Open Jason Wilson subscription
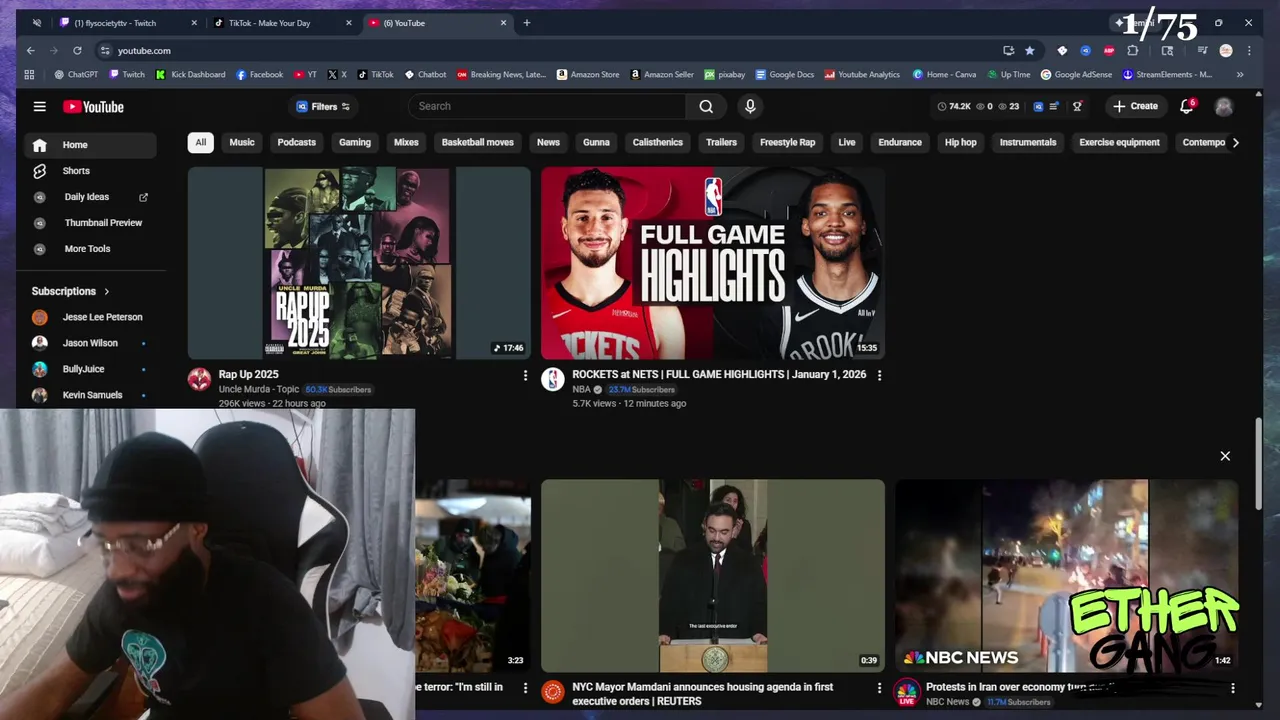The height and width of the screenshot is (720, 1280). (90, 343)
